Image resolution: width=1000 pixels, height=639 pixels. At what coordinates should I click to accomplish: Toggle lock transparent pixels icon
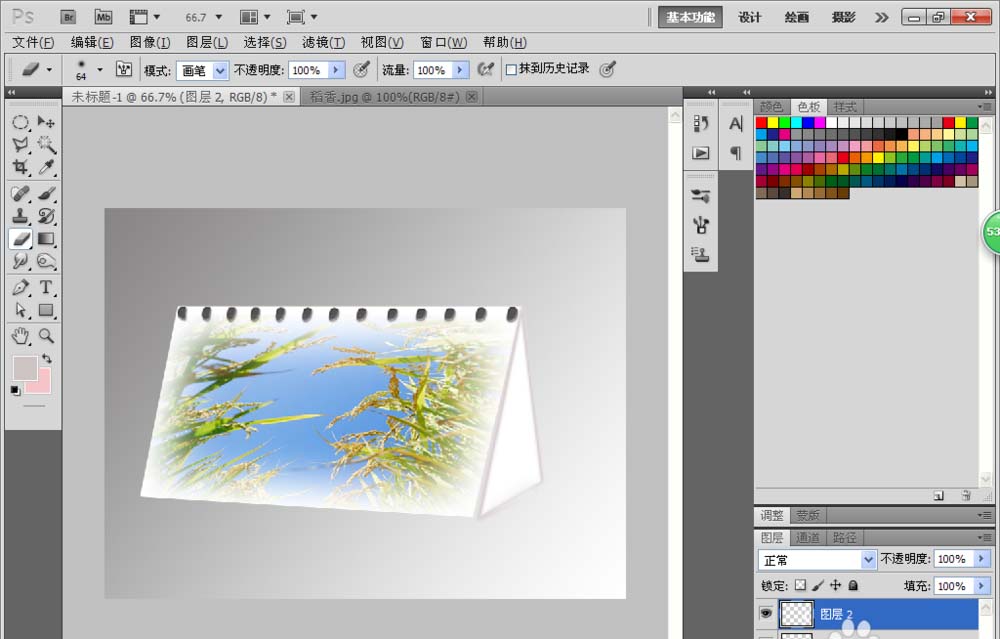[x=800, y=585]
